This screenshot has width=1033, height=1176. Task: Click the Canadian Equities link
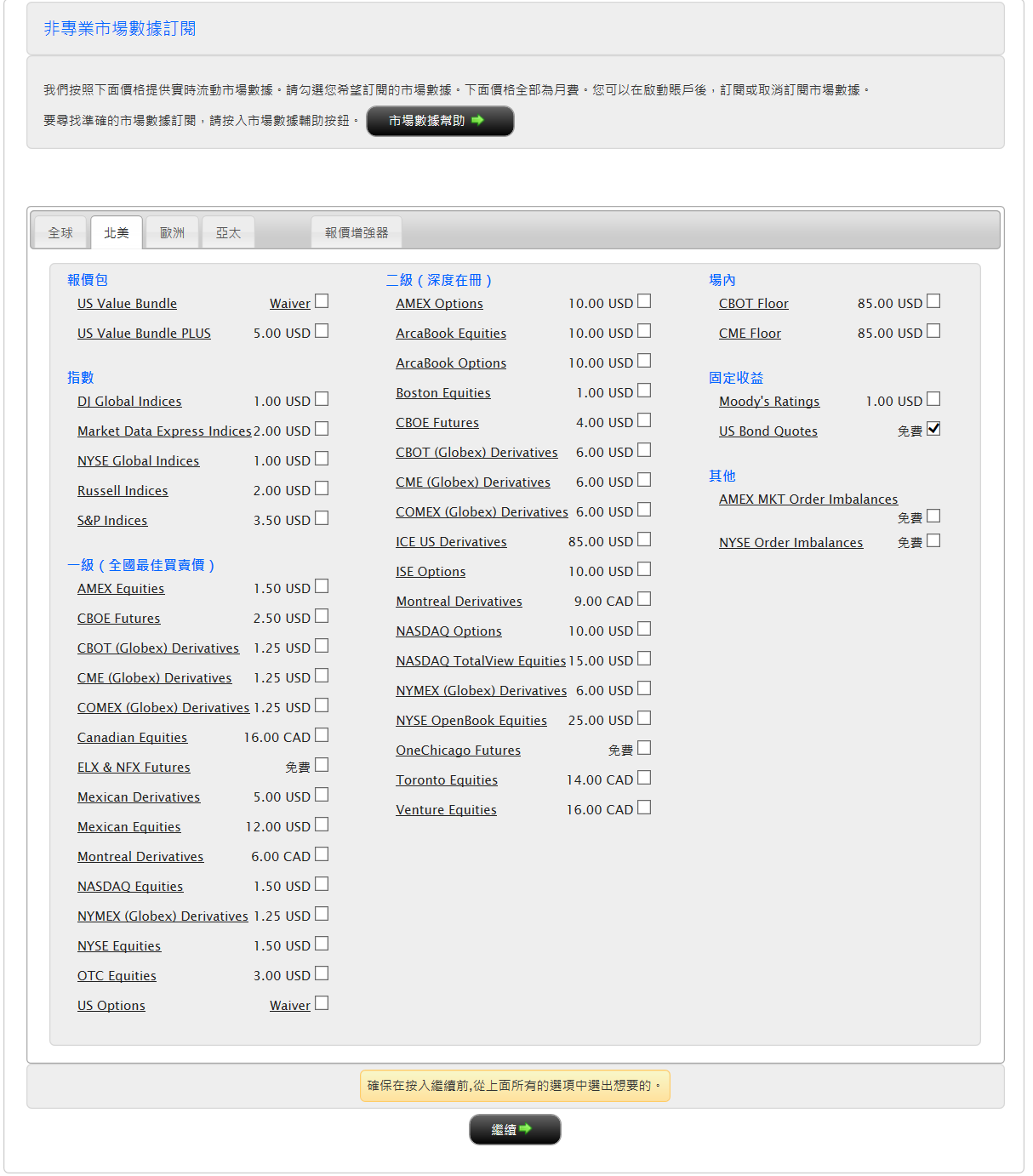pos(132,738)
